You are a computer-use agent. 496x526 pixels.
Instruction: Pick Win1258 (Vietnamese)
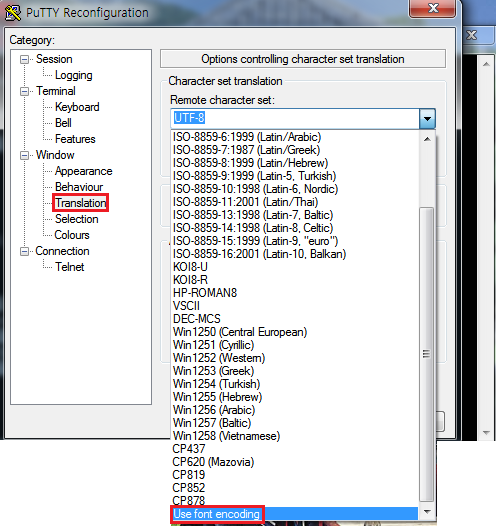(295, 436)
